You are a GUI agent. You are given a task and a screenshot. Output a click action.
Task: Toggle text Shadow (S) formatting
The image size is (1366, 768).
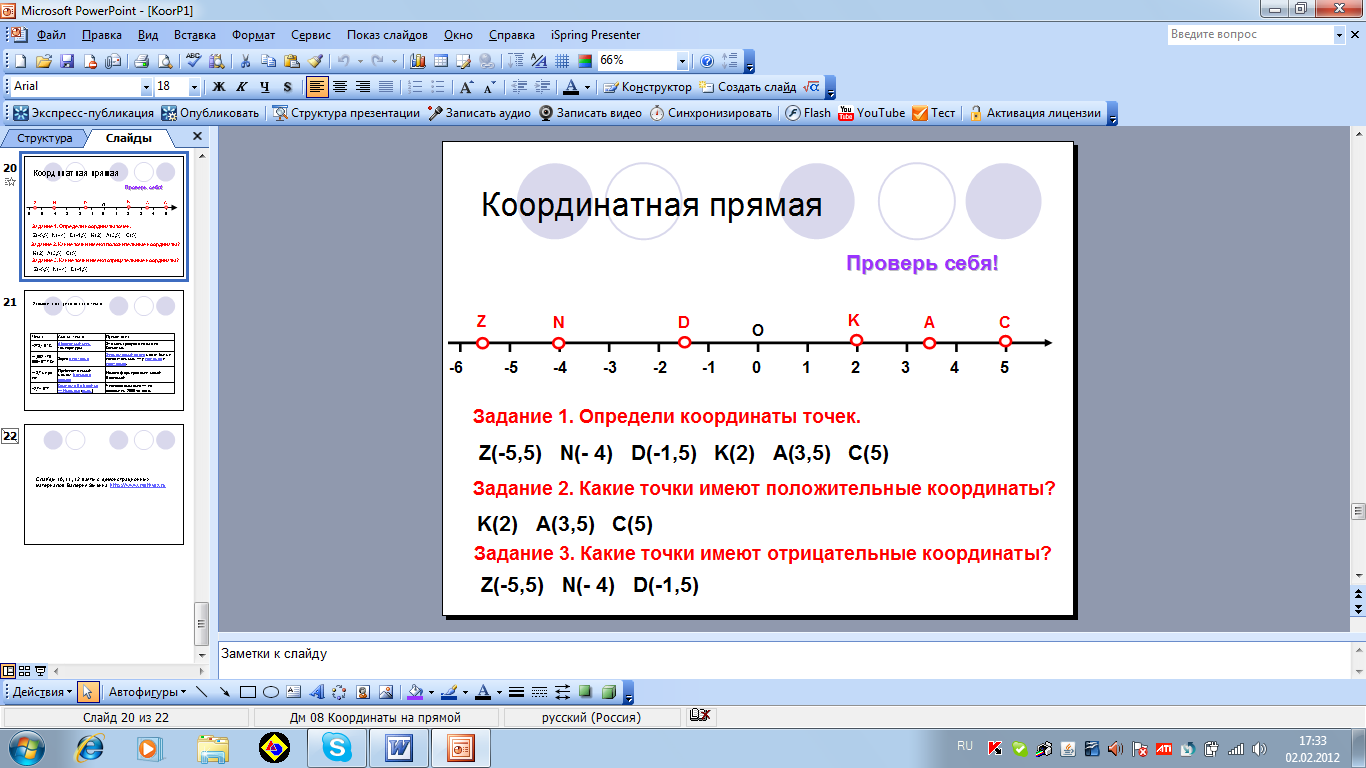pyautogui.click(x=288, y=87)
